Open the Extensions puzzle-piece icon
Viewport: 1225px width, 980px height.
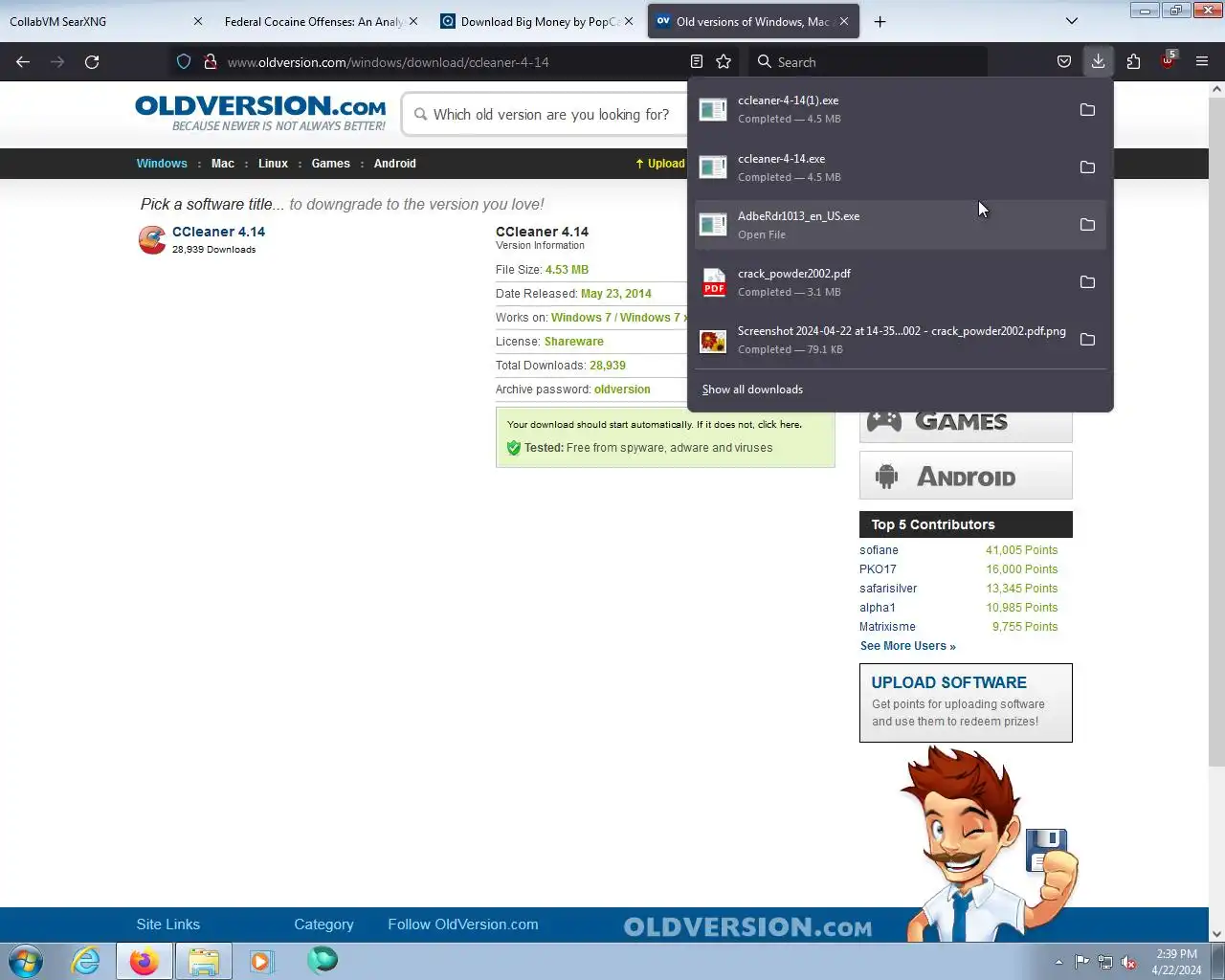(1133, 61)
